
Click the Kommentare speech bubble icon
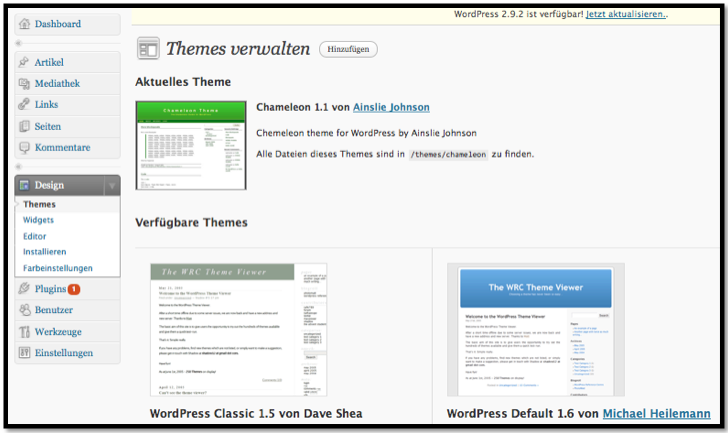point(24,148)
